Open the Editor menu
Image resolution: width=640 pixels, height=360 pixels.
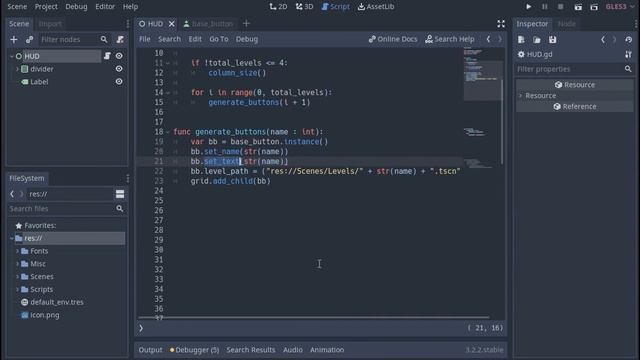[105, 7]
